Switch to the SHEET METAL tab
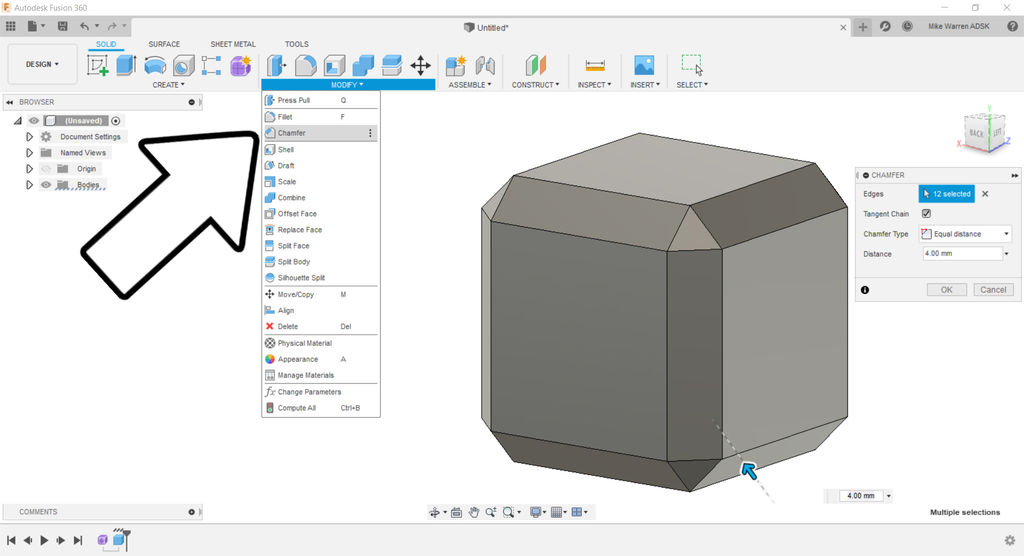 click(x=232, y=44)
